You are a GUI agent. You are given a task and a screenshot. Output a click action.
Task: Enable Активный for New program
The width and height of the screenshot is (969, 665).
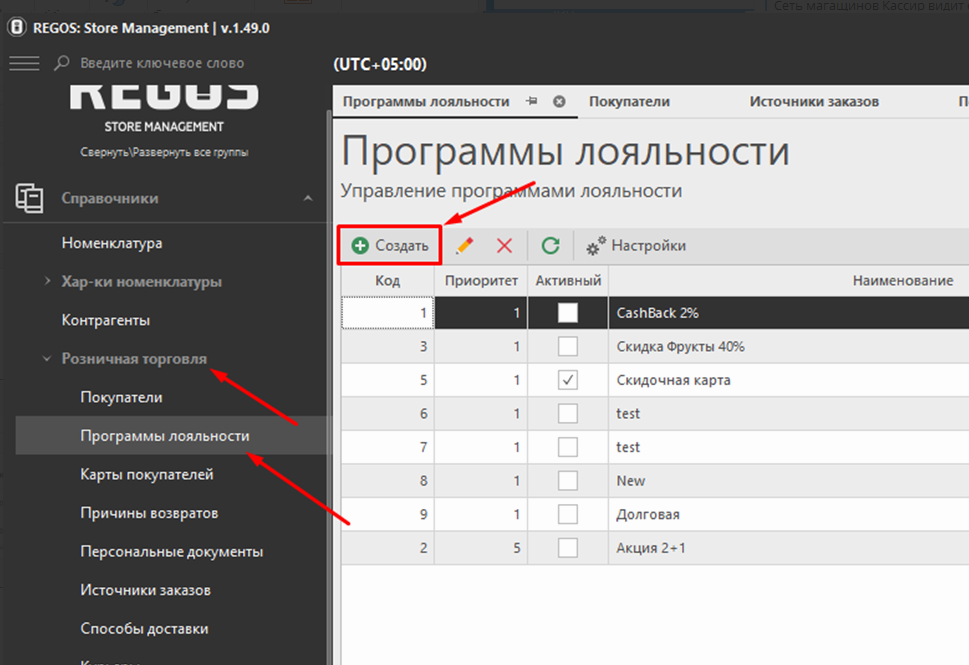pyautogui.click(x=568, y=480)
